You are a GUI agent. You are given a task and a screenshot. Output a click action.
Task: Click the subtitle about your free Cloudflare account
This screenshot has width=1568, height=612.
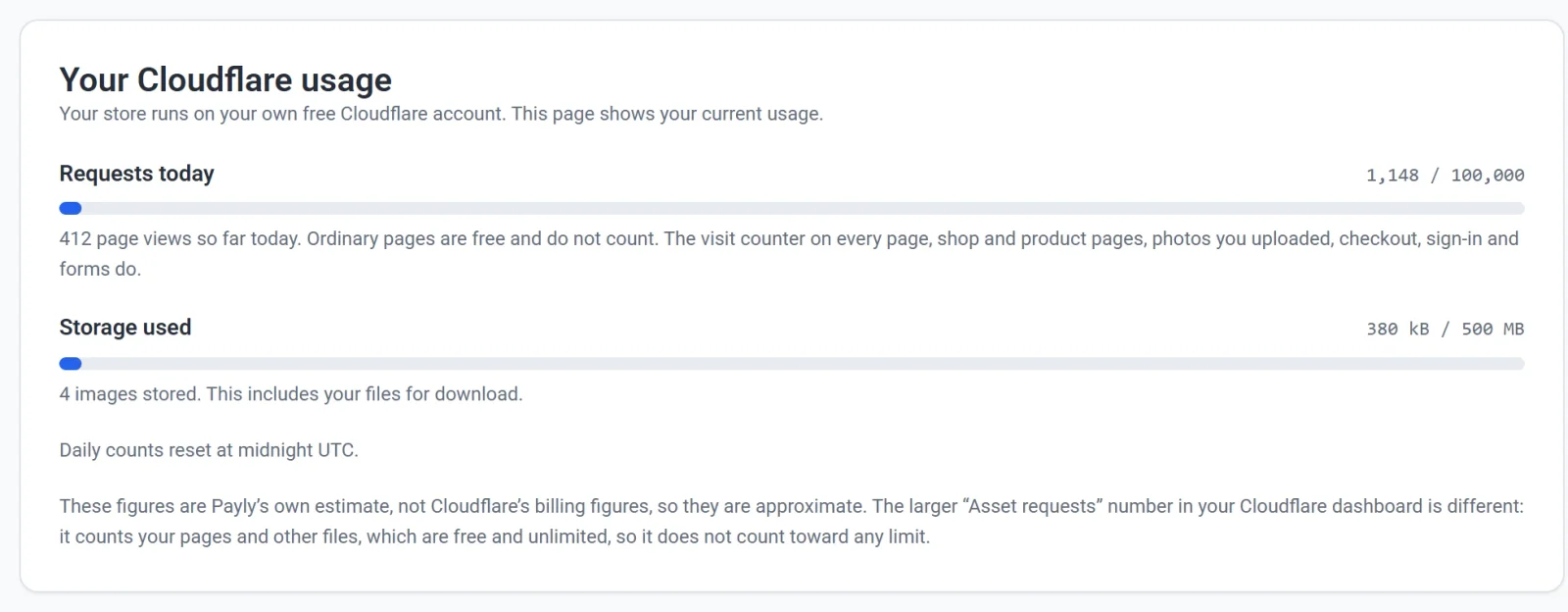coord(441,114)
